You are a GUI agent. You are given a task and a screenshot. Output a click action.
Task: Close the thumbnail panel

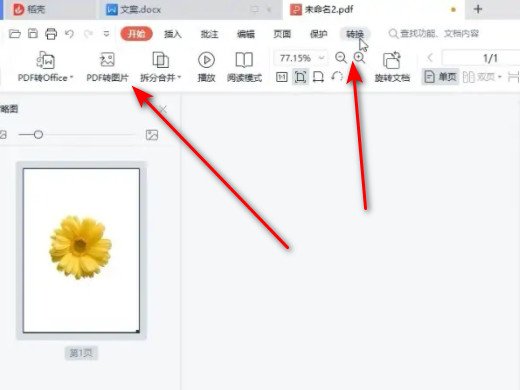[x=163, y=109]
